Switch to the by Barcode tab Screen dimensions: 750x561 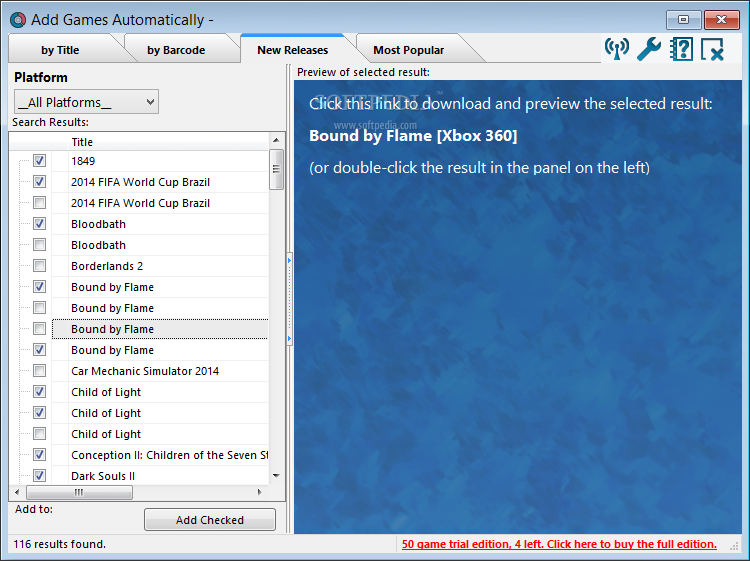tap(176, 50)
